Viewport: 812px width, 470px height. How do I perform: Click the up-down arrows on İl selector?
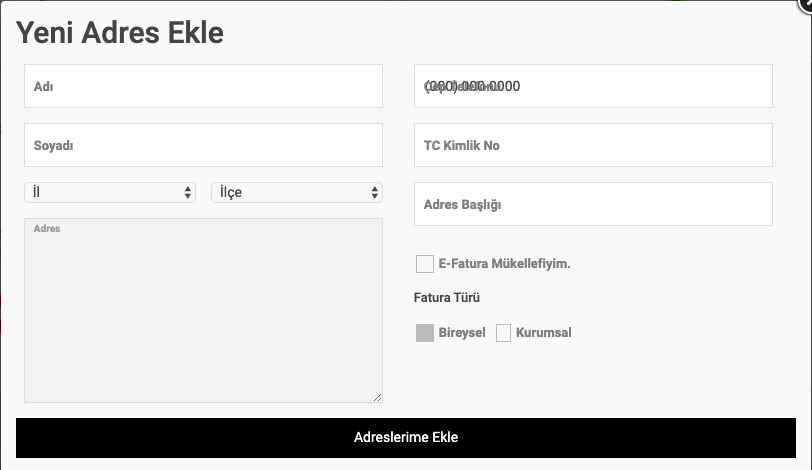click(187, 193)
